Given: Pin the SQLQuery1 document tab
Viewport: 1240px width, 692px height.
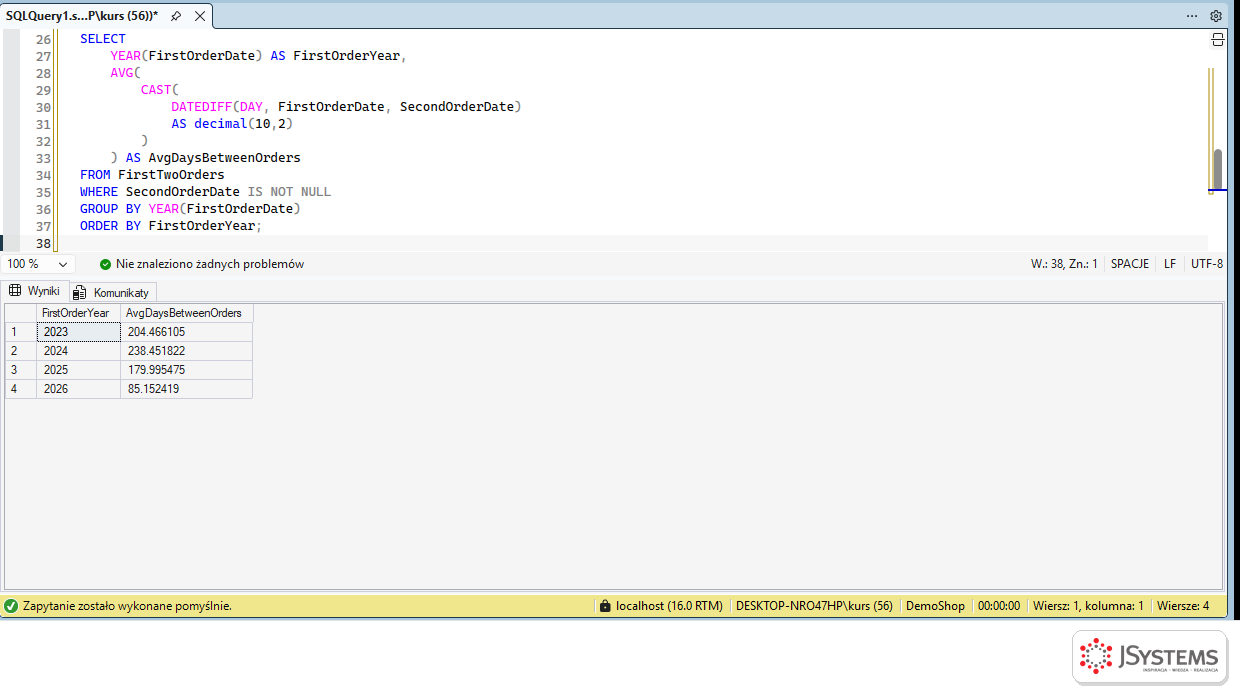Looking at the screenshot, I should (x=176, y=16).
